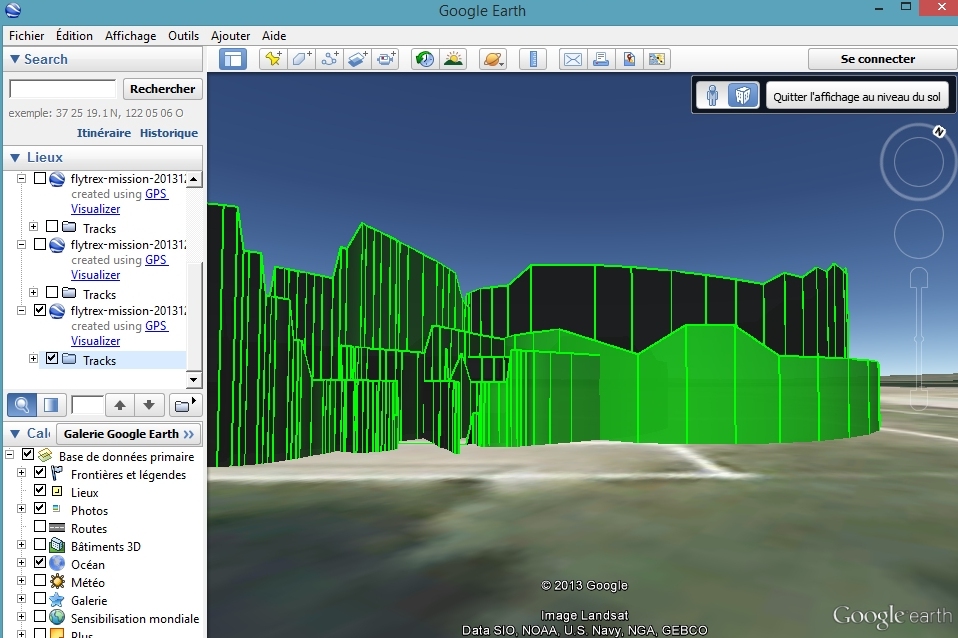Open the Édition menu
The width and height of the screenshot is (958, 638).
click(x=75, y=36)
